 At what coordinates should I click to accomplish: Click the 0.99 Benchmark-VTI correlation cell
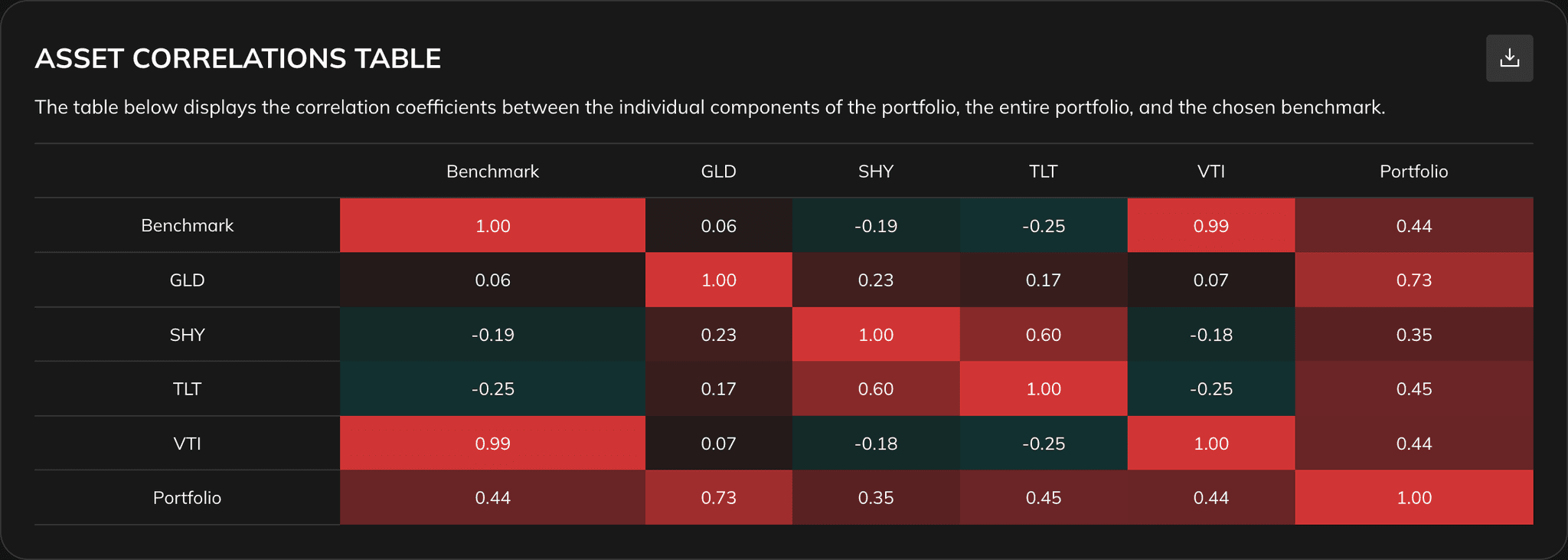coord(1211,225)
